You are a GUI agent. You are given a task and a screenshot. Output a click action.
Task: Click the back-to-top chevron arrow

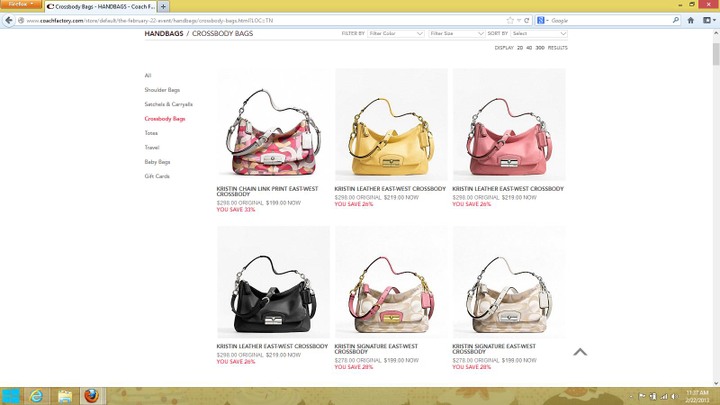click(580, 352)
